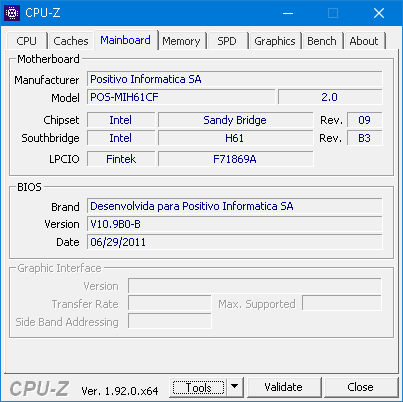Screen dimensions: 403x402
Task: Open the Tools dropdown arrow
Action: [235, 387]
